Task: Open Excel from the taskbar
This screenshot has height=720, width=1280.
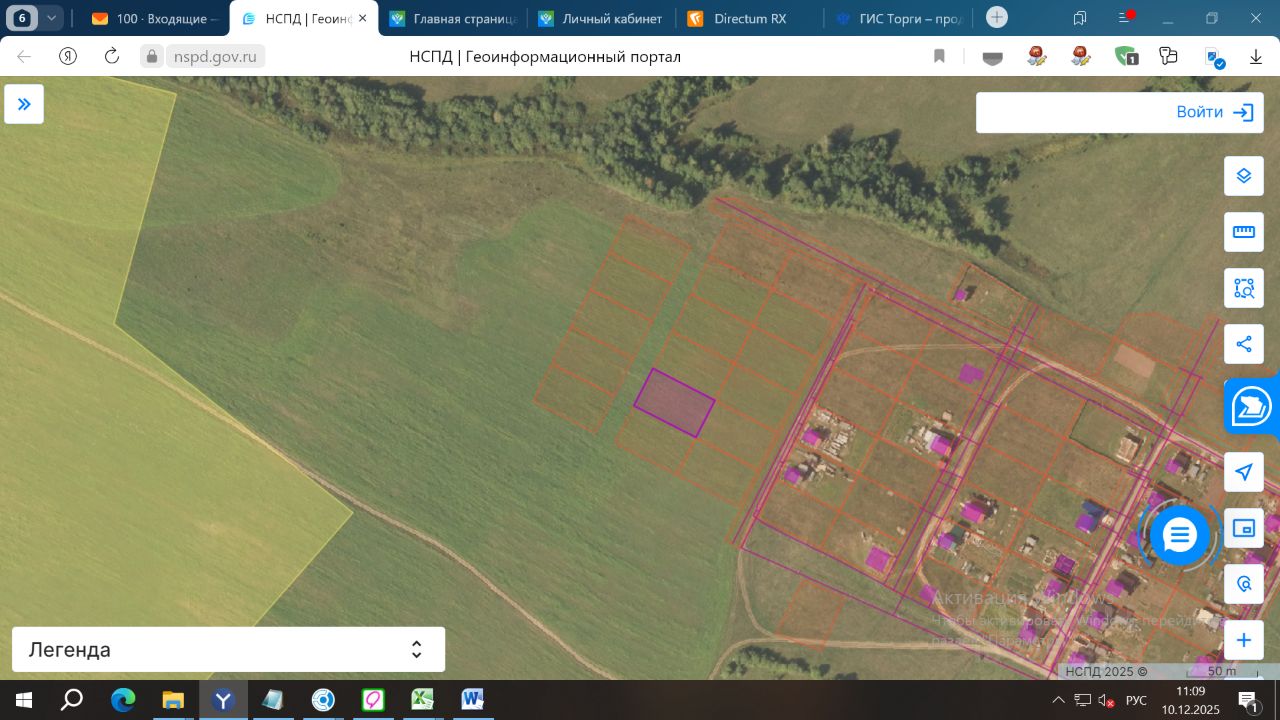Action: point(423,699)
